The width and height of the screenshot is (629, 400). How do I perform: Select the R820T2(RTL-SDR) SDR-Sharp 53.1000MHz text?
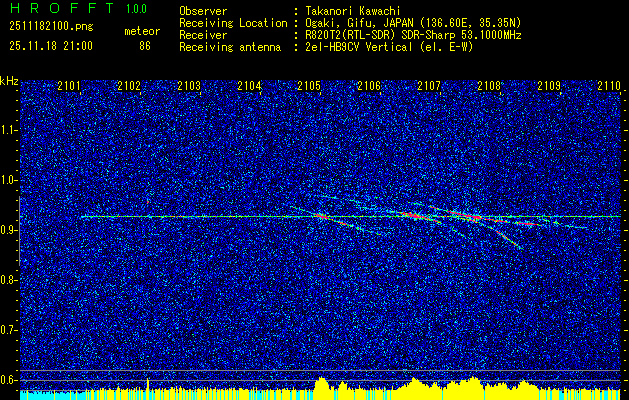[414, 35]
